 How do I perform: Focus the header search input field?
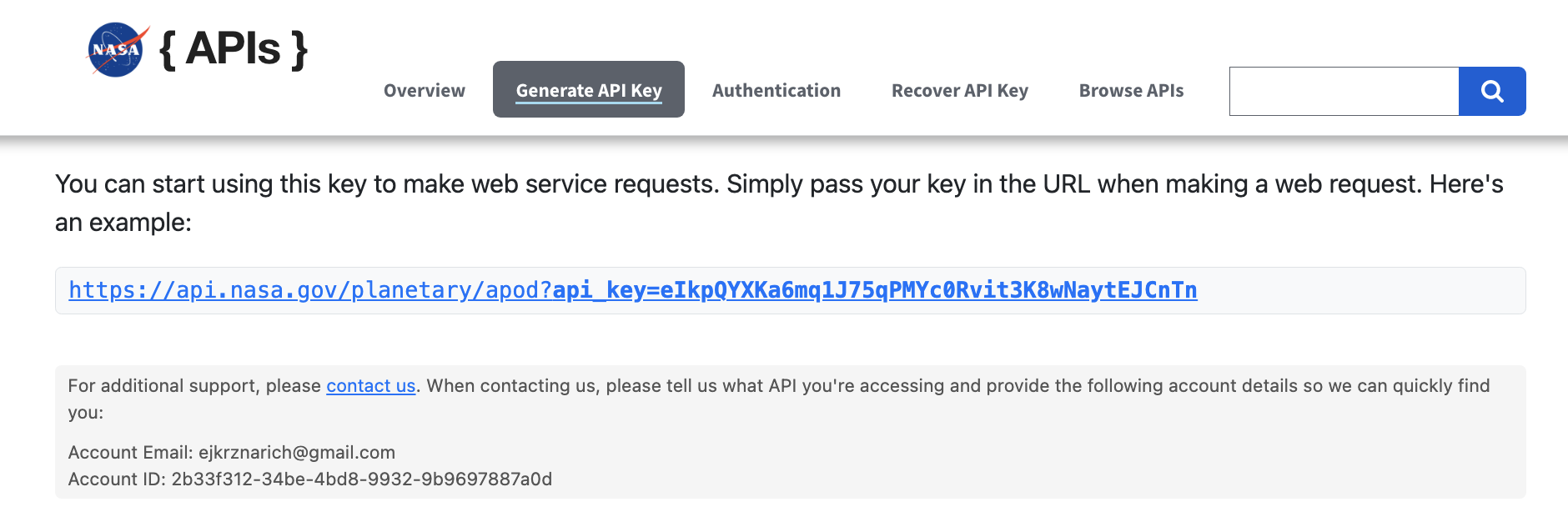pyautogui.click(x=1344, y=91)
